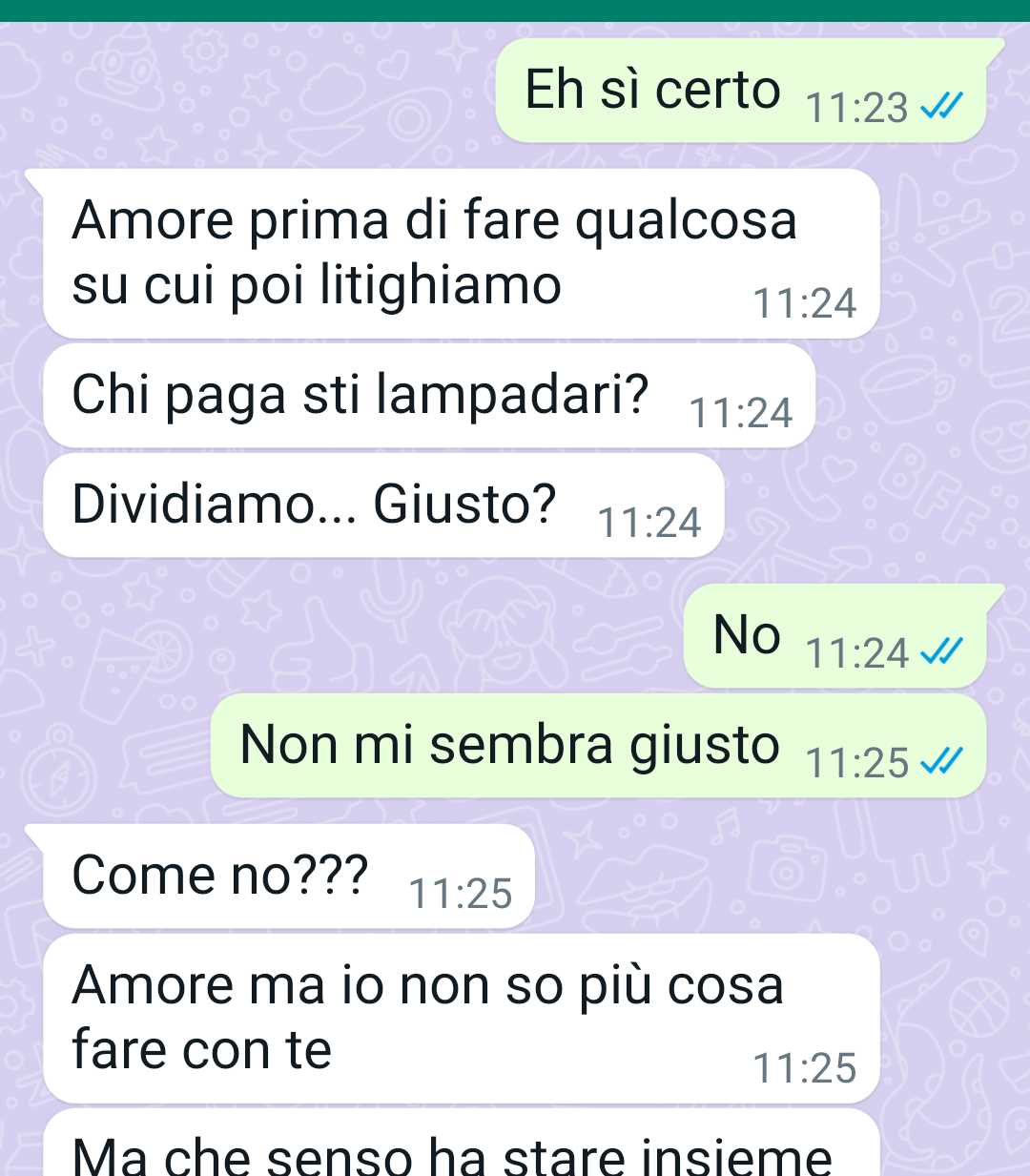
Task: Tap the partially visible 'Ma che senso ha' message
Action: click(462, 1143)
